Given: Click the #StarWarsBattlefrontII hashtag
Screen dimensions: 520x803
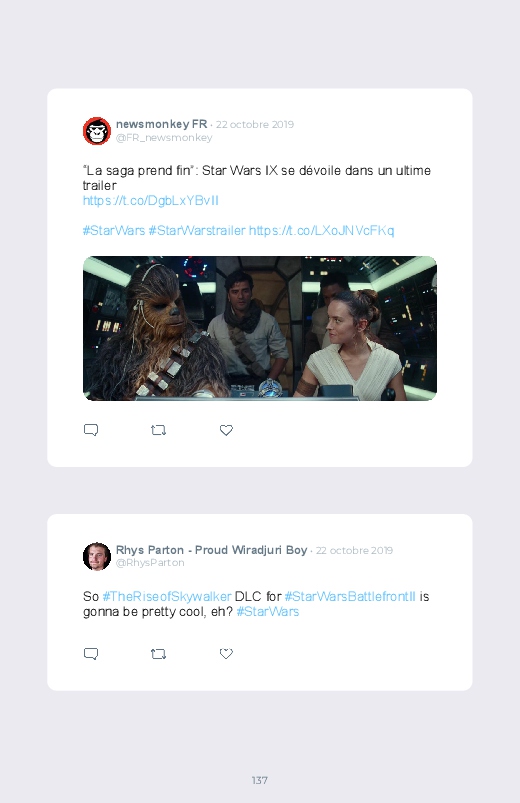Looking at the screenshot, I should pyautogui.click(x=350, y=597).
